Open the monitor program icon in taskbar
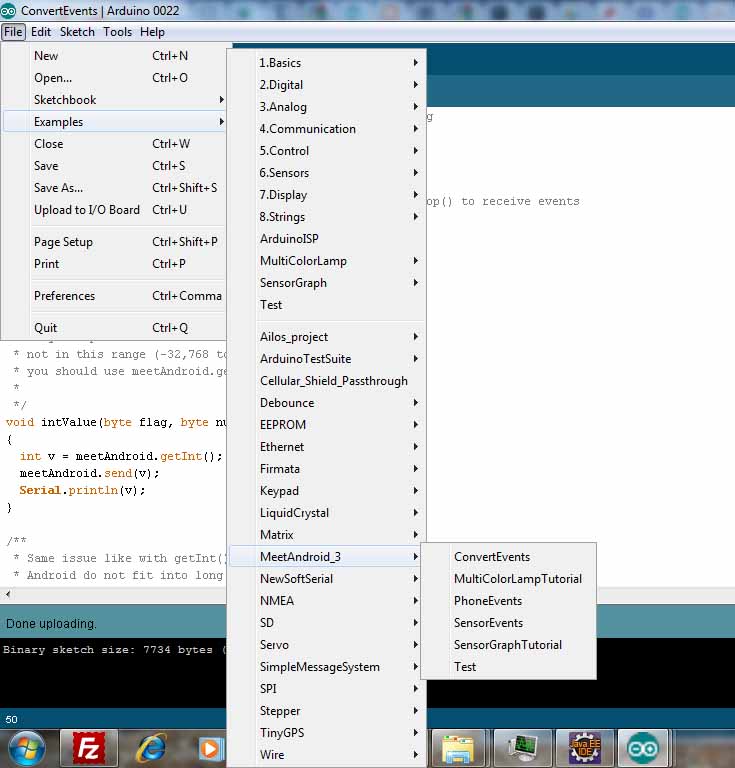The height and width of the screenshot is (768, 735). click(x=522, y=748)
